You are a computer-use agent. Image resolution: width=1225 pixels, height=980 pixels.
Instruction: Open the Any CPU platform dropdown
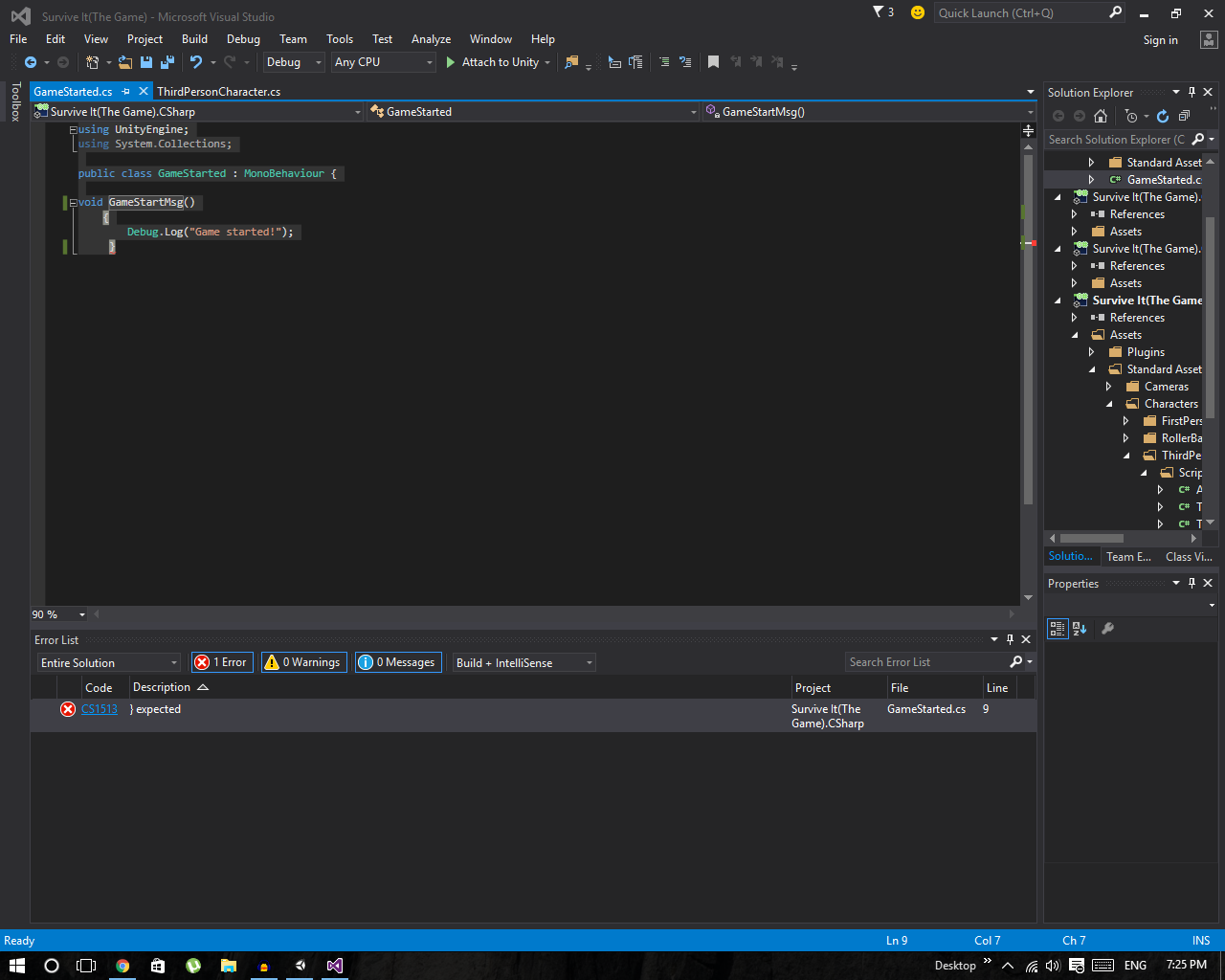(x=384, y=62)
